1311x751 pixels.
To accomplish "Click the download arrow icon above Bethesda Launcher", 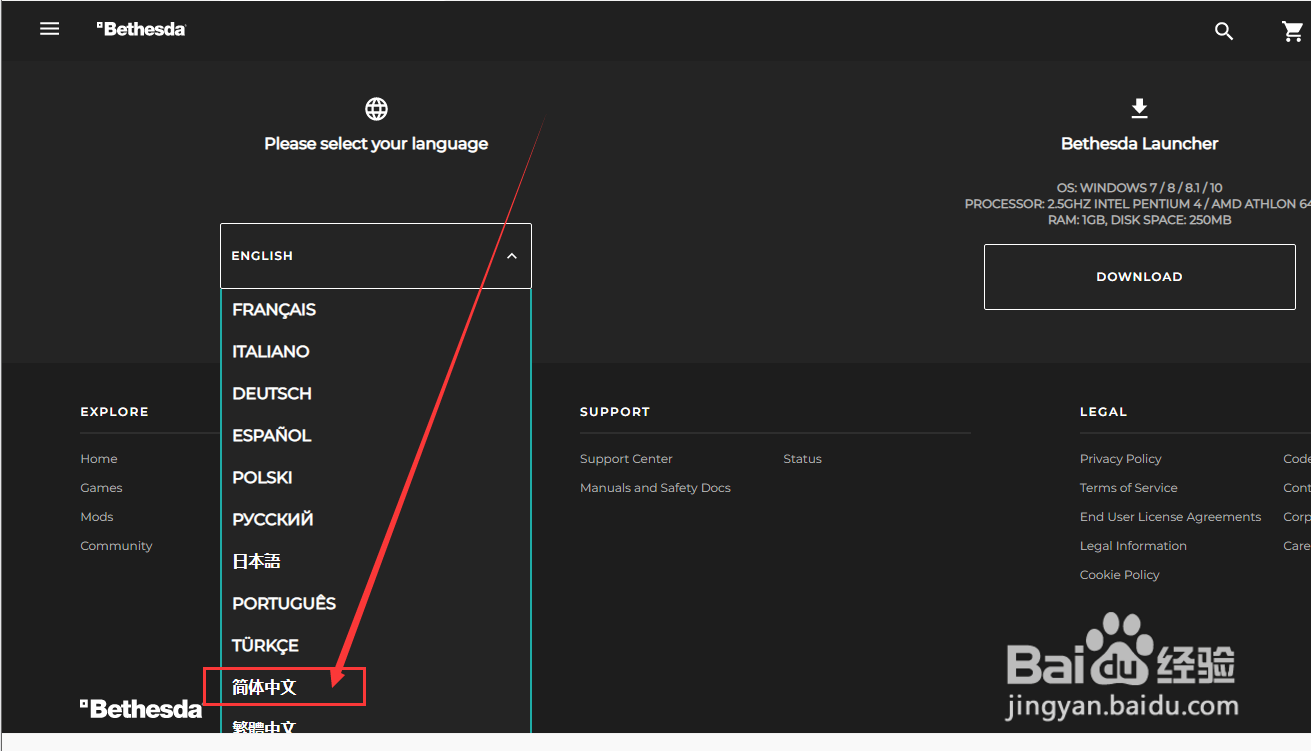I will point(1139,108).
